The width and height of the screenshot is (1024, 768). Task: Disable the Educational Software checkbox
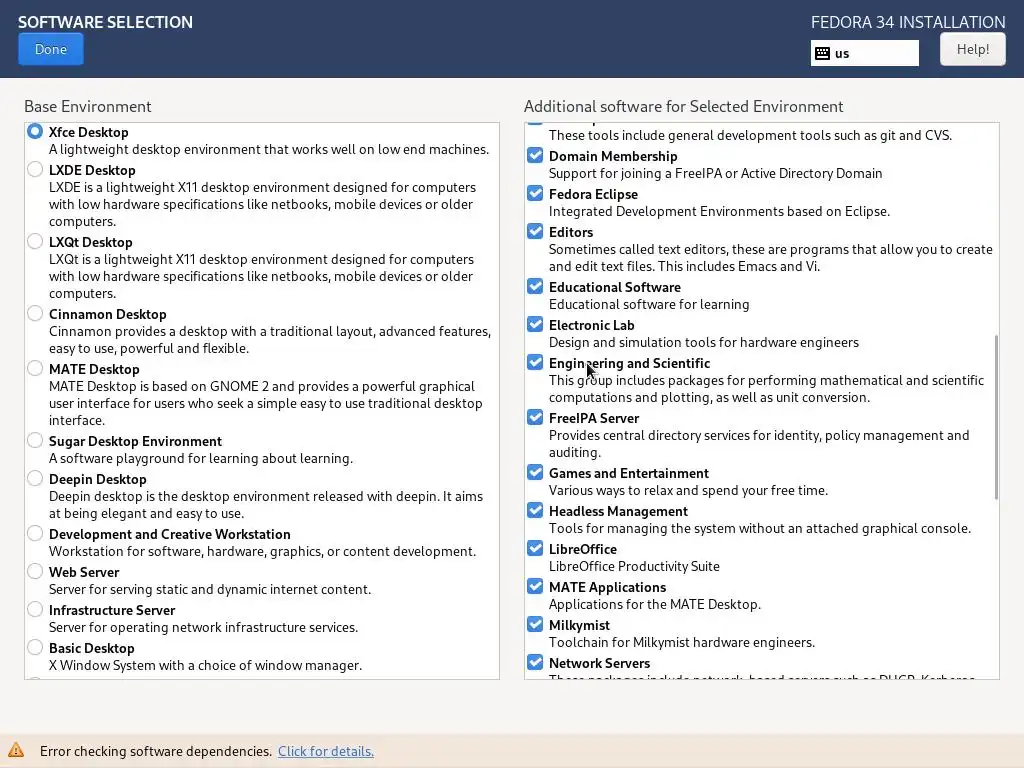click(535, 286)
